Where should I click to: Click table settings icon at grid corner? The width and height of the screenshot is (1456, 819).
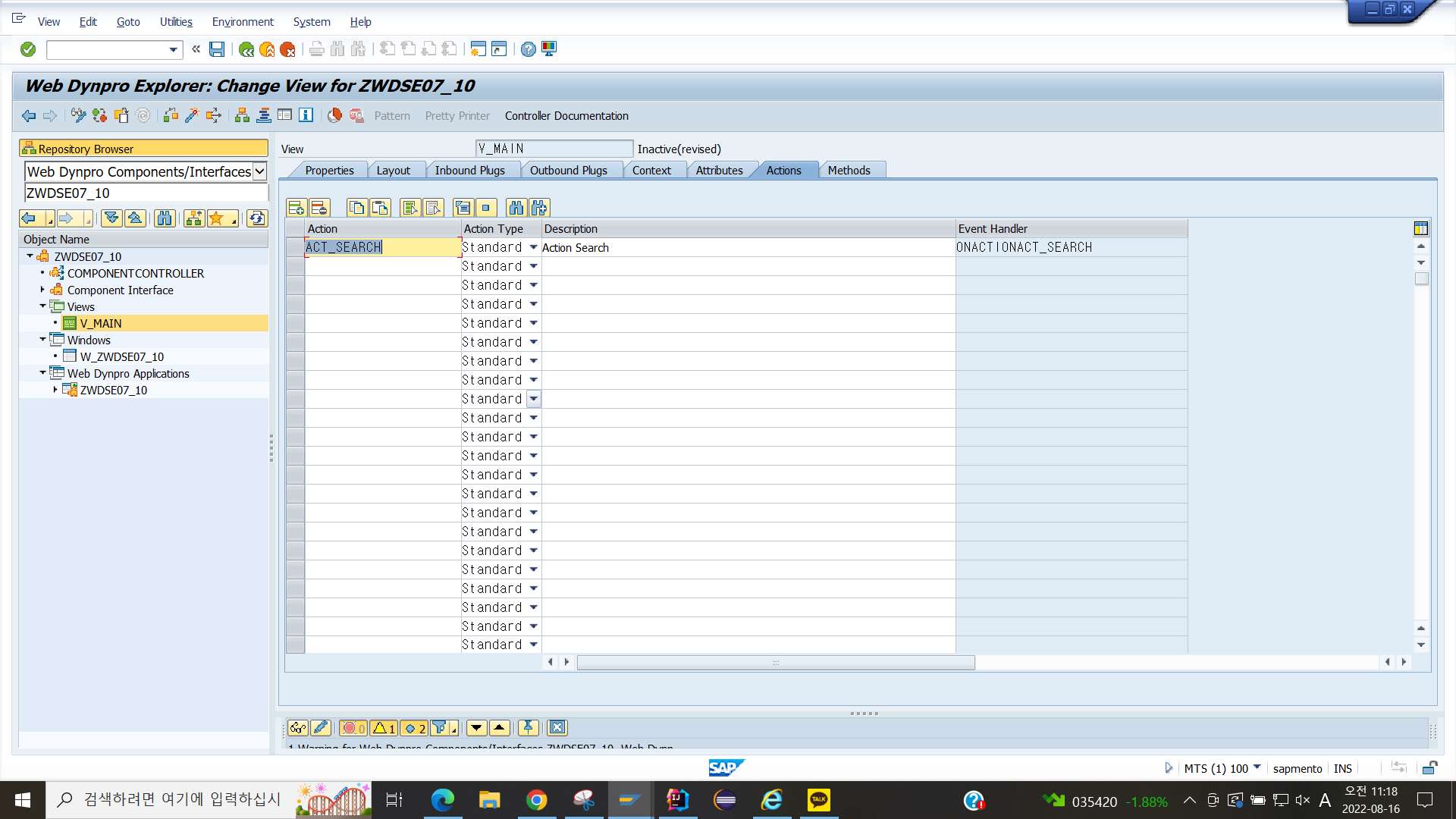[1421, 228]
